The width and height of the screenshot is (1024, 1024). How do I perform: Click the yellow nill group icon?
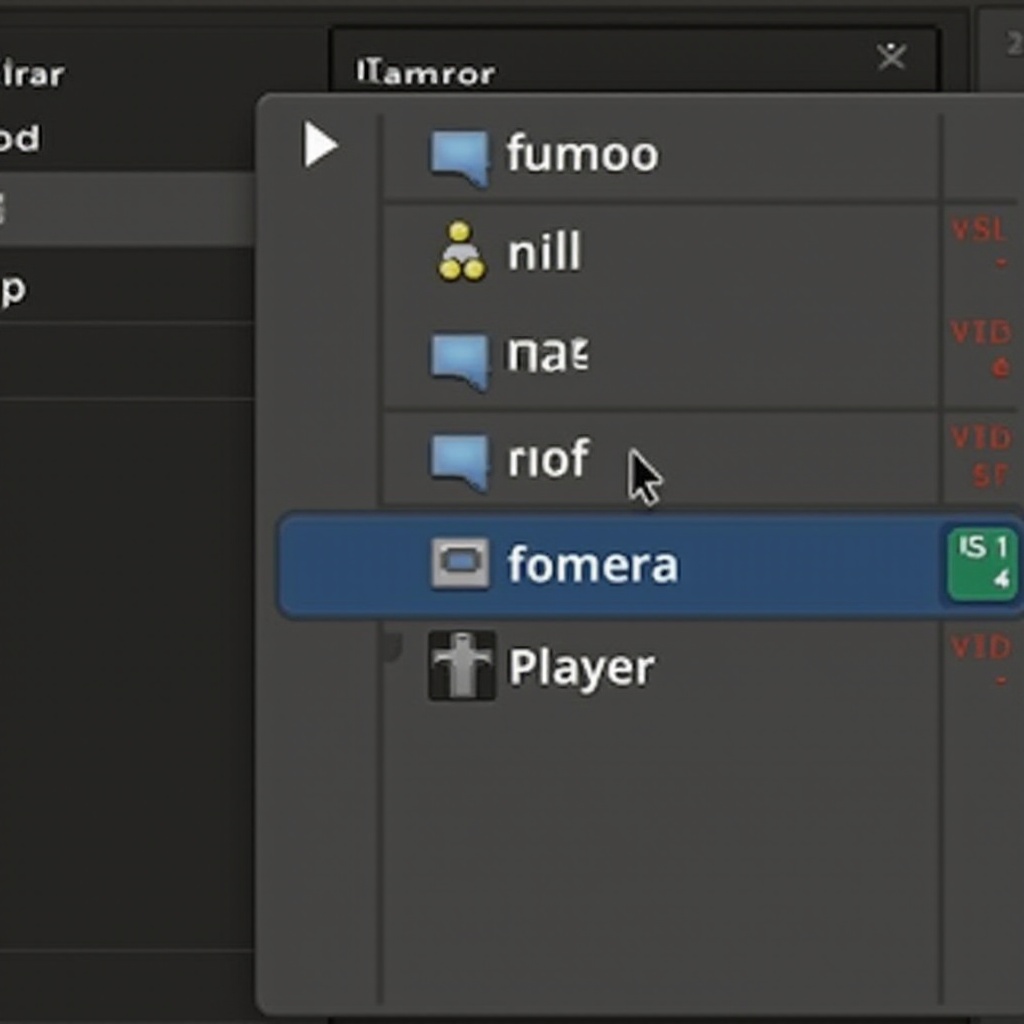click(x=461, y=252)
